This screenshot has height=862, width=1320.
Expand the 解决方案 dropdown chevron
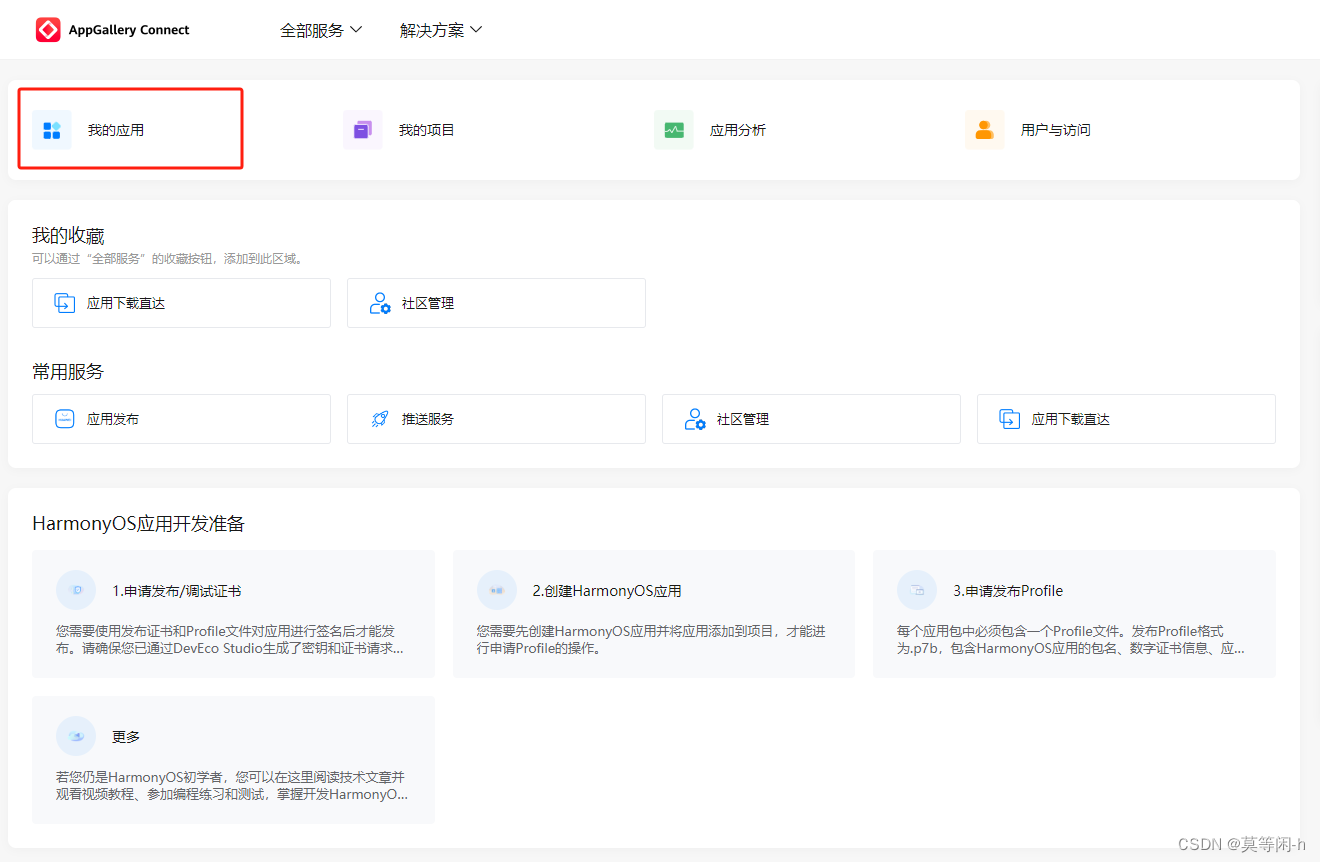click(476, 30)
